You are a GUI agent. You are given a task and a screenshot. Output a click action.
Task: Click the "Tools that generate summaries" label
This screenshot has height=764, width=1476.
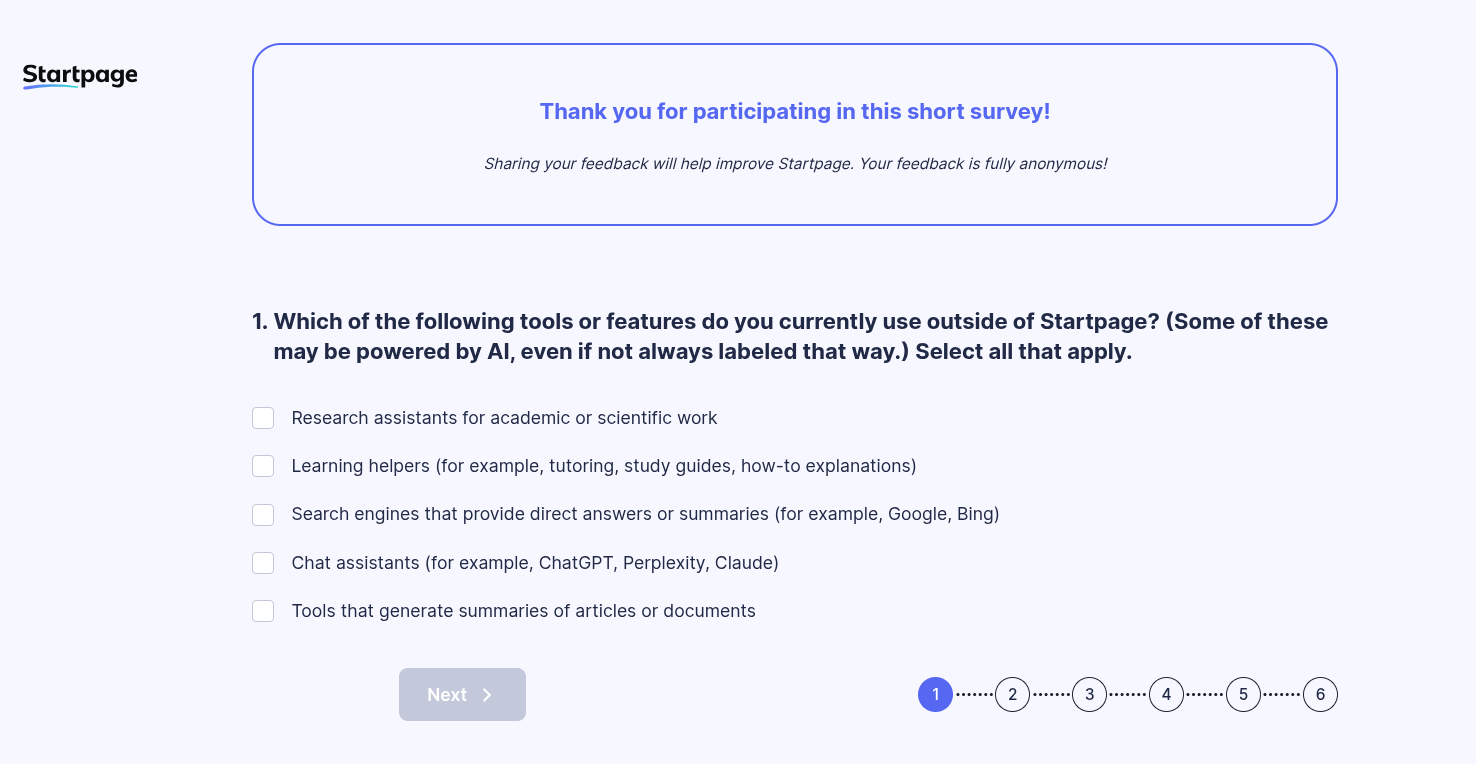523,611
